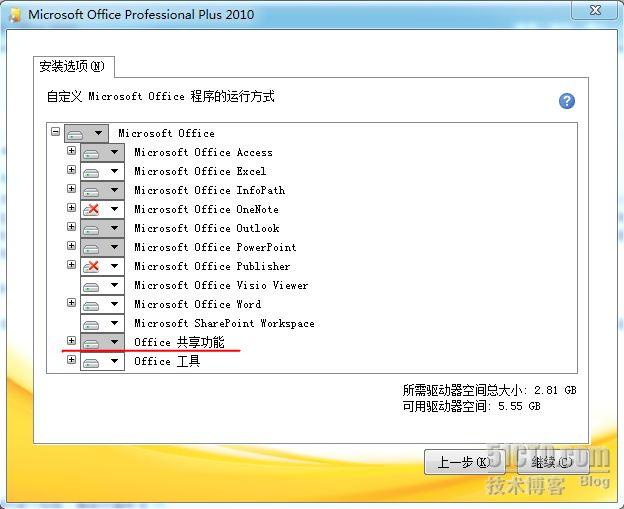This screenshot has height=509, width=624.
Task: Close the Office 2010 setup window
Action: (x=595, y=10)
